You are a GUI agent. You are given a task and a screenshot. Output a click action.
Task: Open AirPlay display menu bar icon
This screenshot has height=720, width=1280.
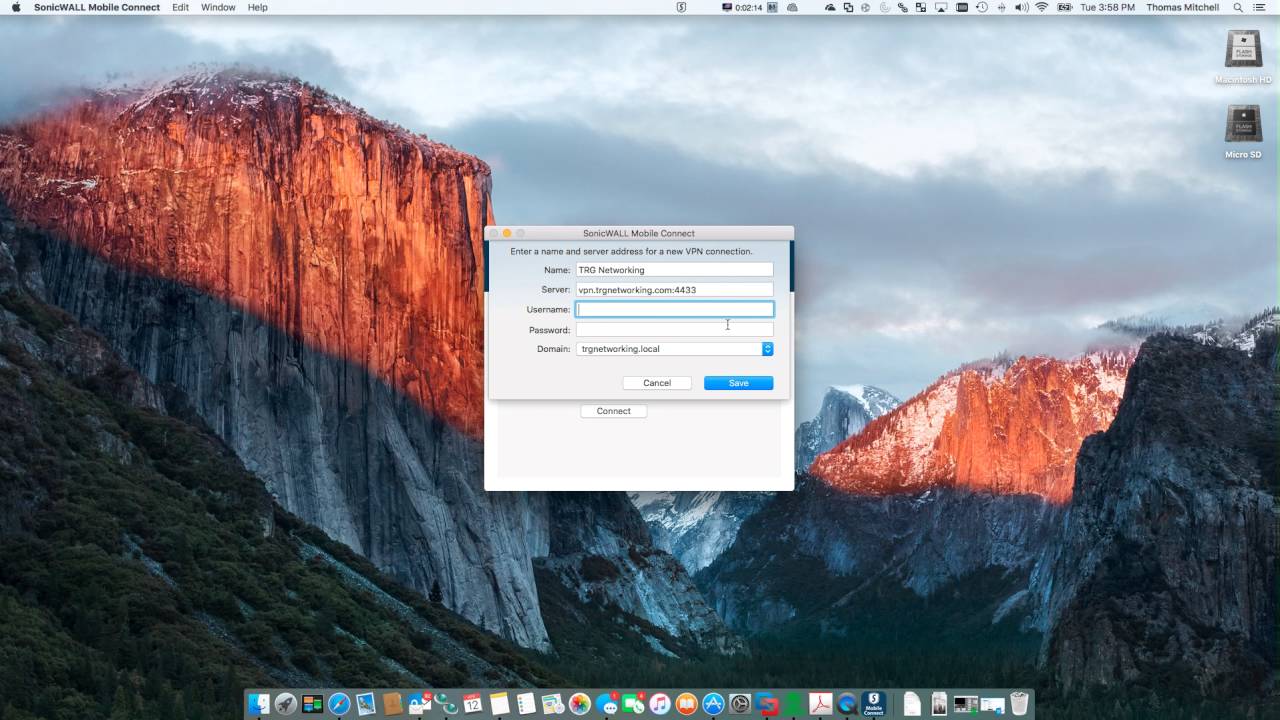tap(940, 7)
